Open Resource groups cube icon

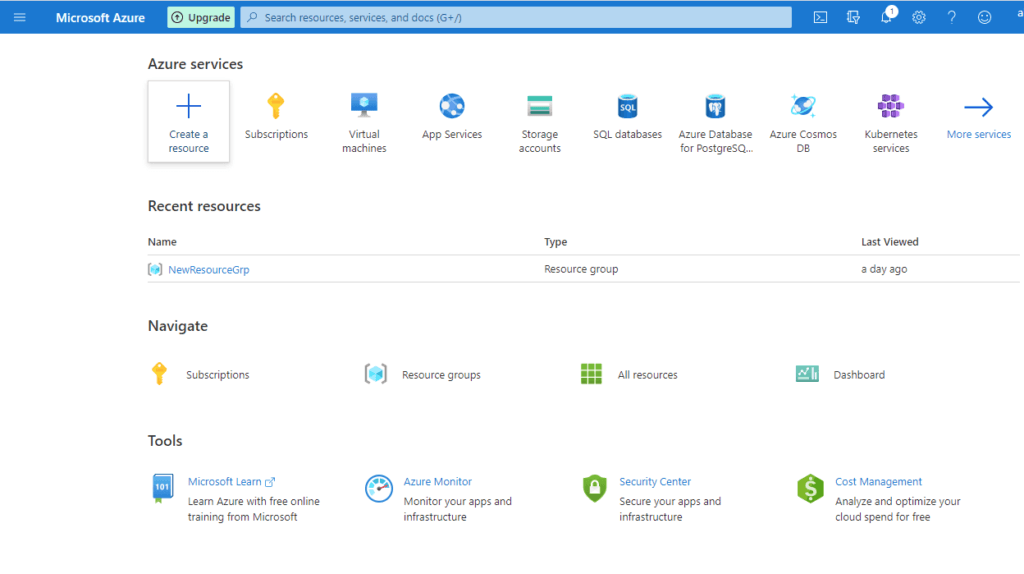(376, 374)
